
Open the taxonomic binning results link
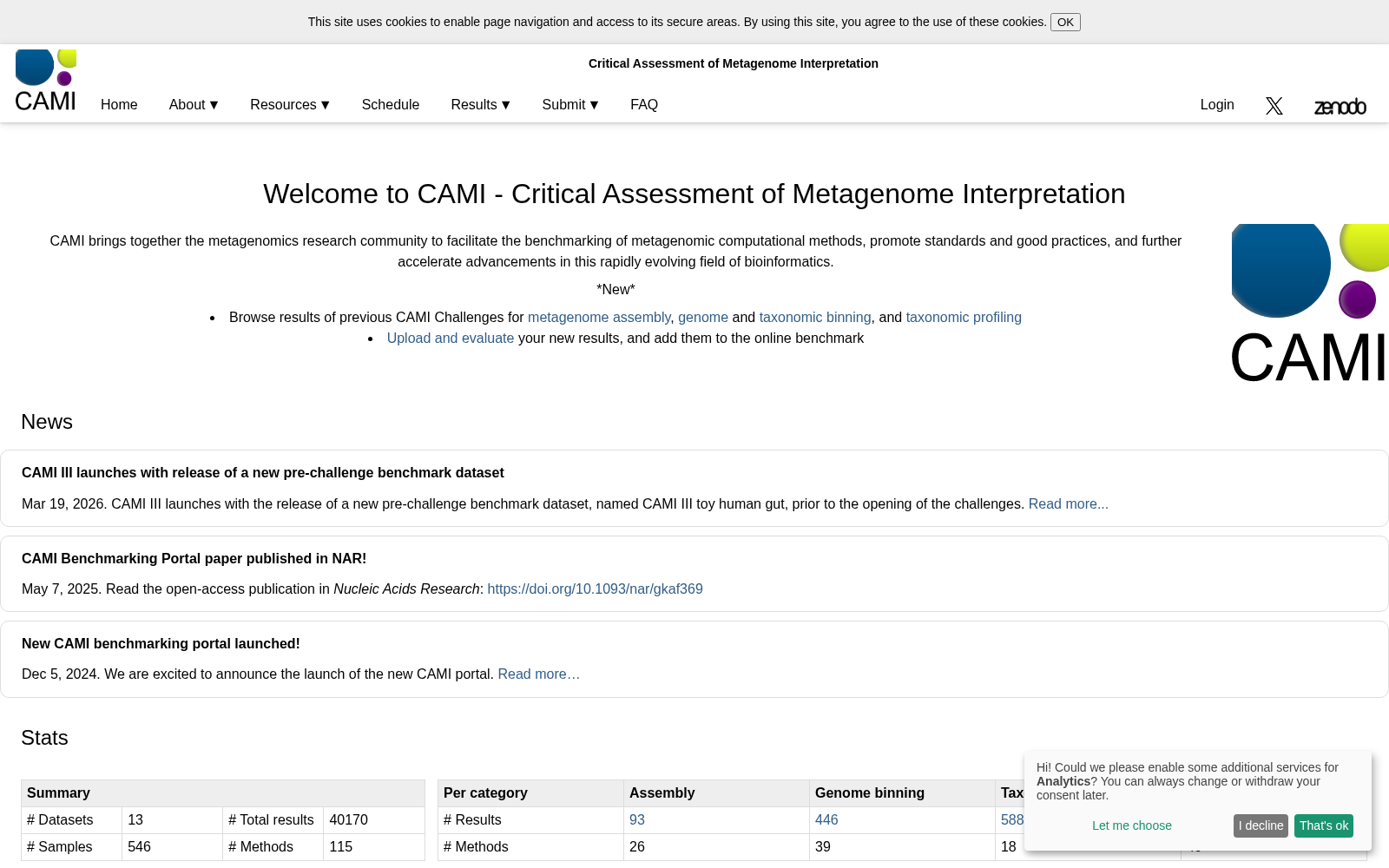click(x=815, y=318)
